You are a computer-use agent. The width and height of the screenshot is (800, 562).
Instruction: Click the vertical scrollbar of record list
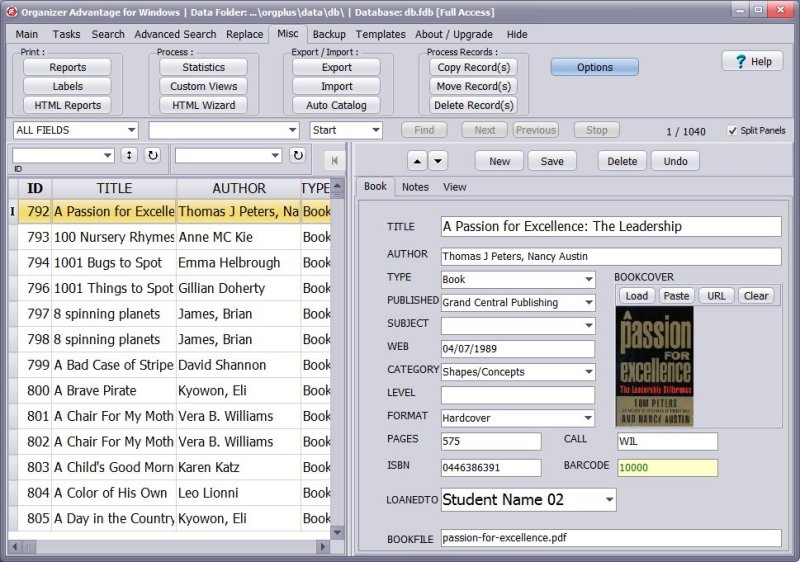[337, 359]
